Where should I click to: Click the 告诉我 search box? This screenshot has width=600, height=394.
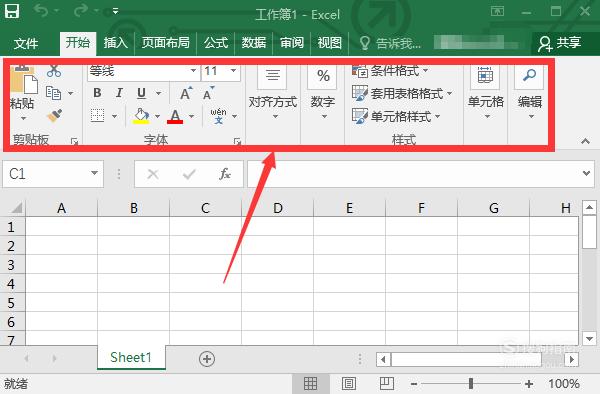point(390,43)
